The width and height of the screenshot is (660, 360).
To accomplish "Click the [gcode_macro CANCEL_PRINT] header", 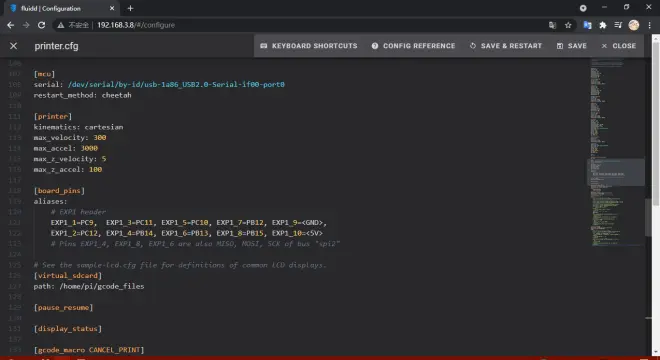I will [x=89, y=350].
